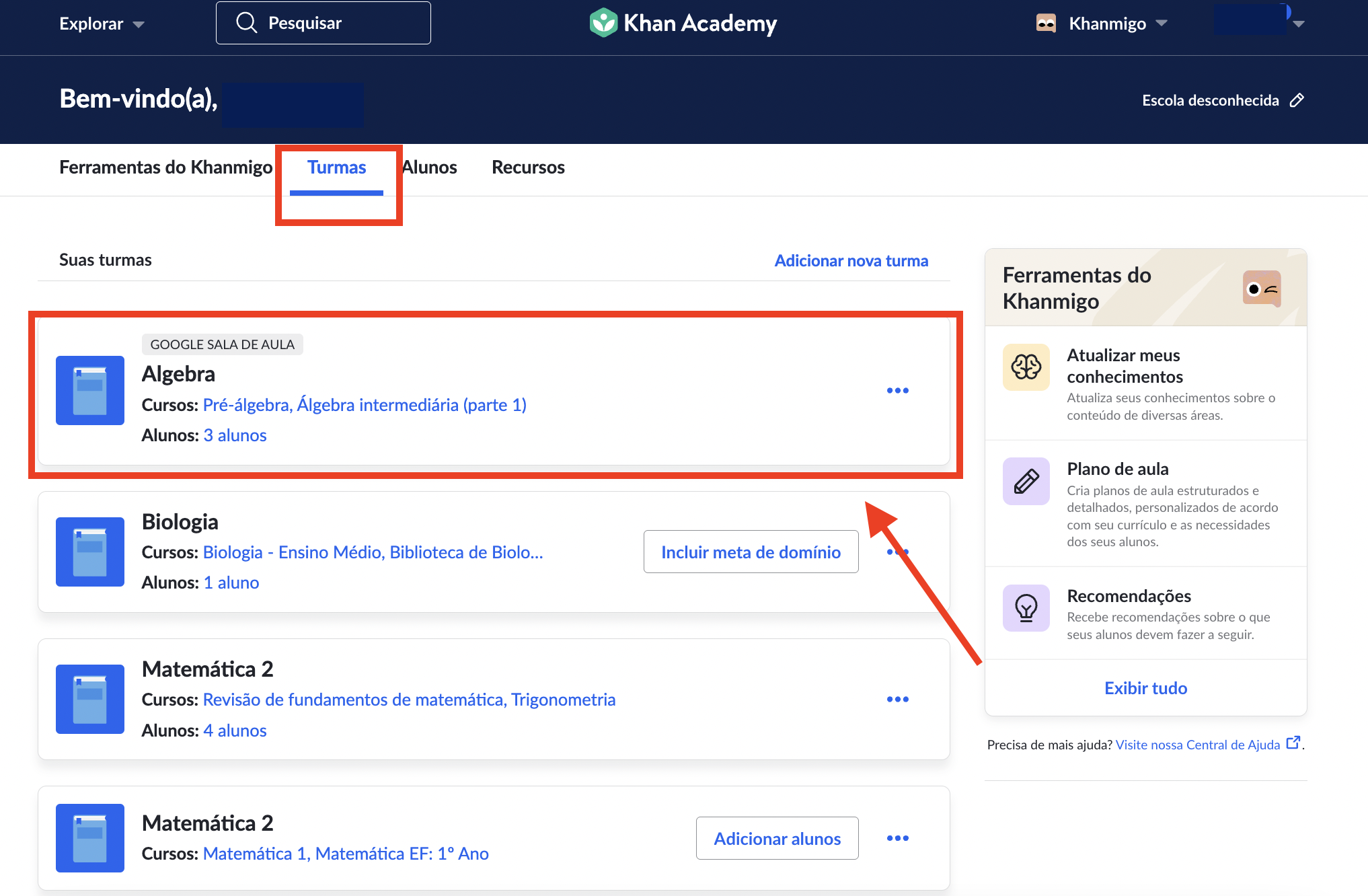Viewport: 1368px width, 896px height.
Task: Open Biologia class book icon
Action: (90, 552)
